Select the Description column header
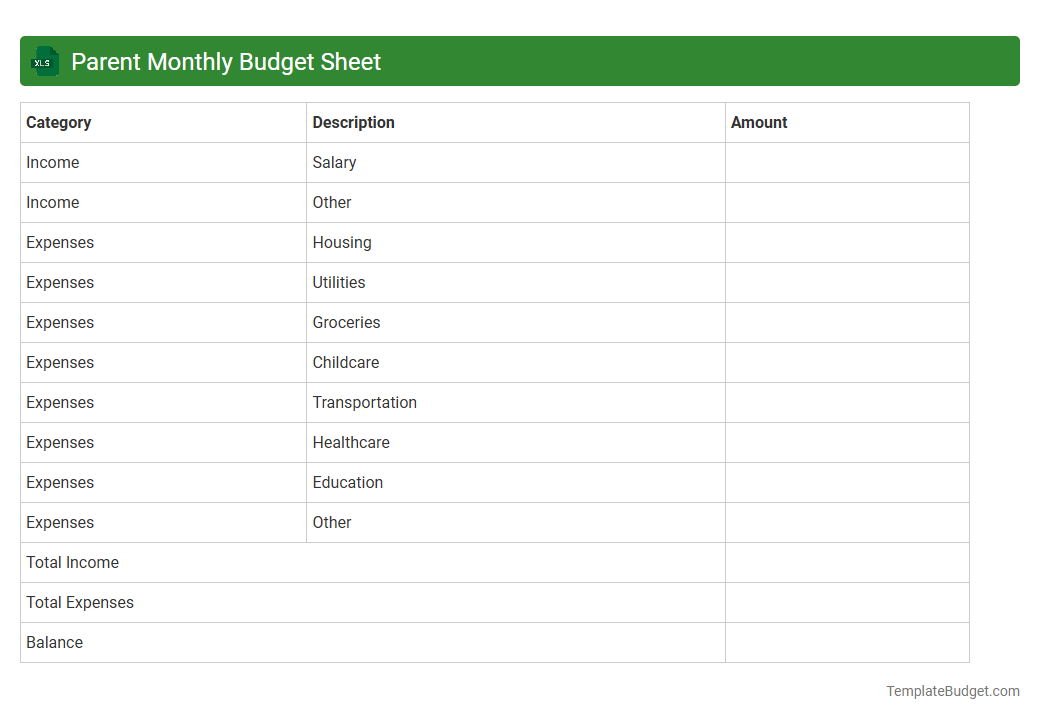The width and height of the screenshot is (1040, 720). click(353, 122)
